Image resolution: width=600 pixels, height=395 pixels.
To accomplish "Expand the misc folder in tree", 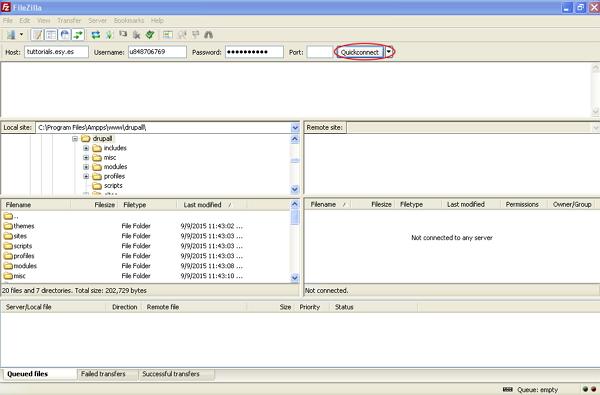I will pos(86,158).
